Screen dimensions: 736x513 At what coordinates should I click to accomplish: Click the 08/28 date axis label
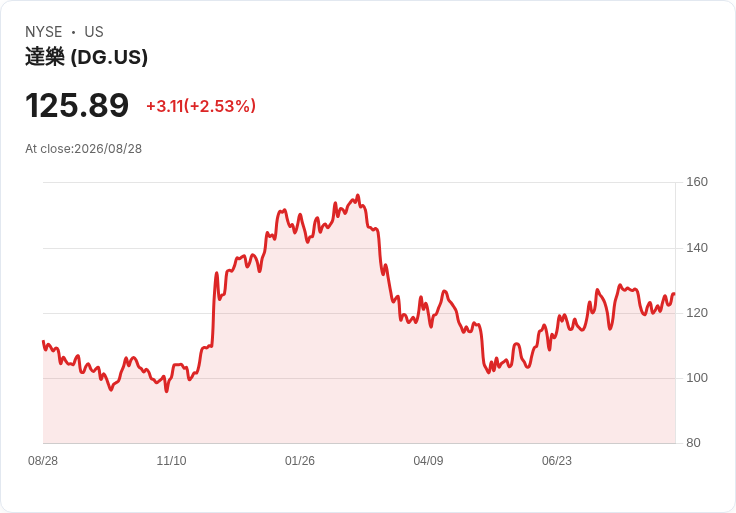click(43, 460)
